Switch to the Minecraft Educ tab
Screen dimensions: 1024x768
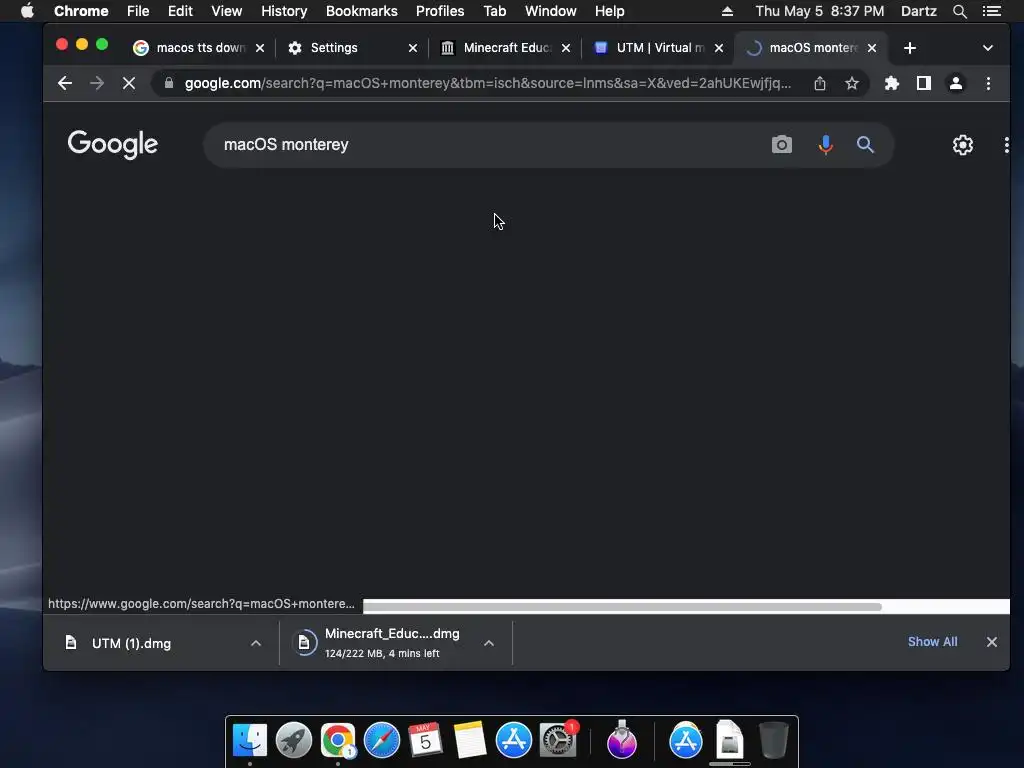click(503, 48)
